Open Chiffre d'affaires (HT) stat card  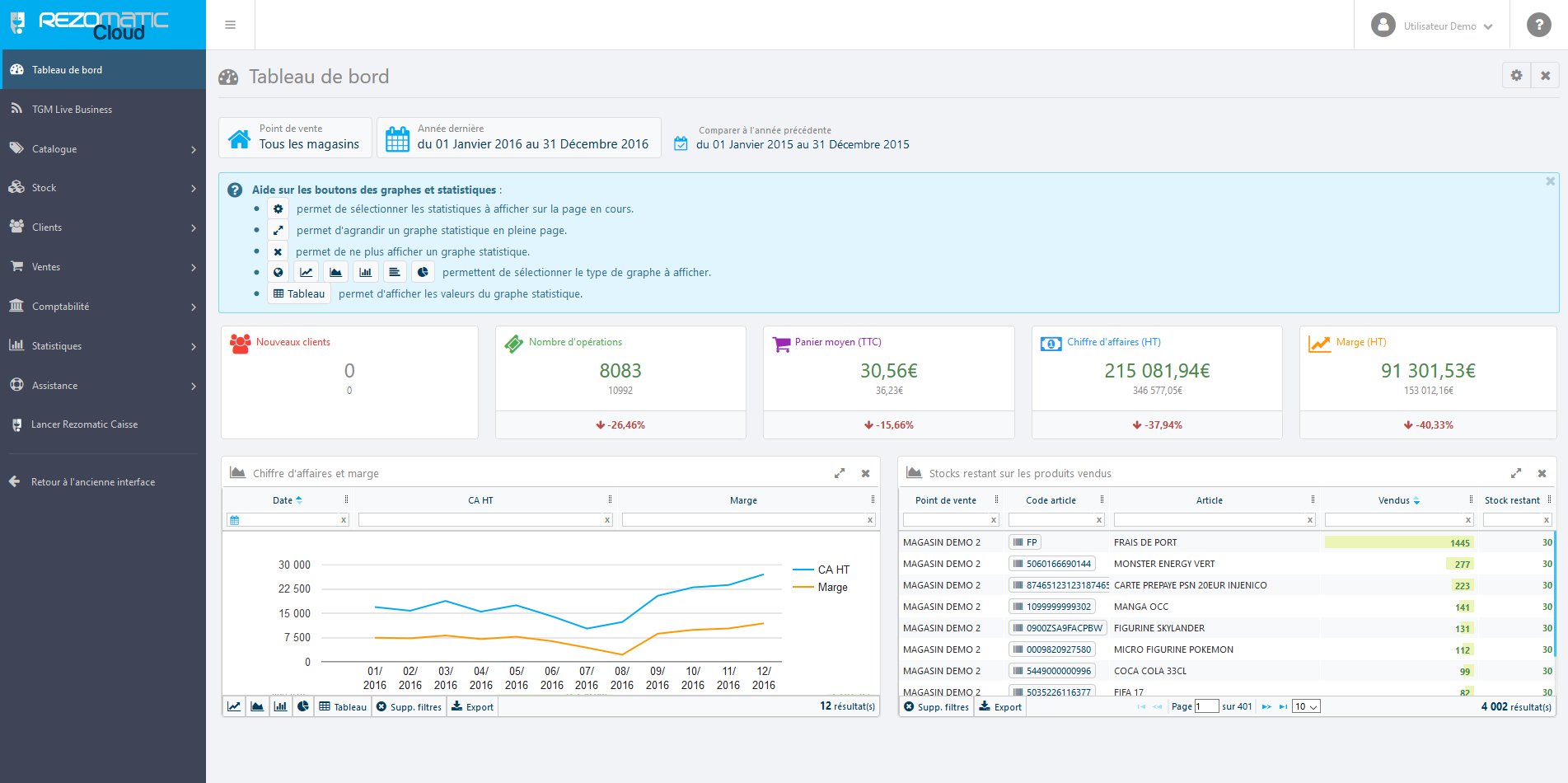(1157, 382)
